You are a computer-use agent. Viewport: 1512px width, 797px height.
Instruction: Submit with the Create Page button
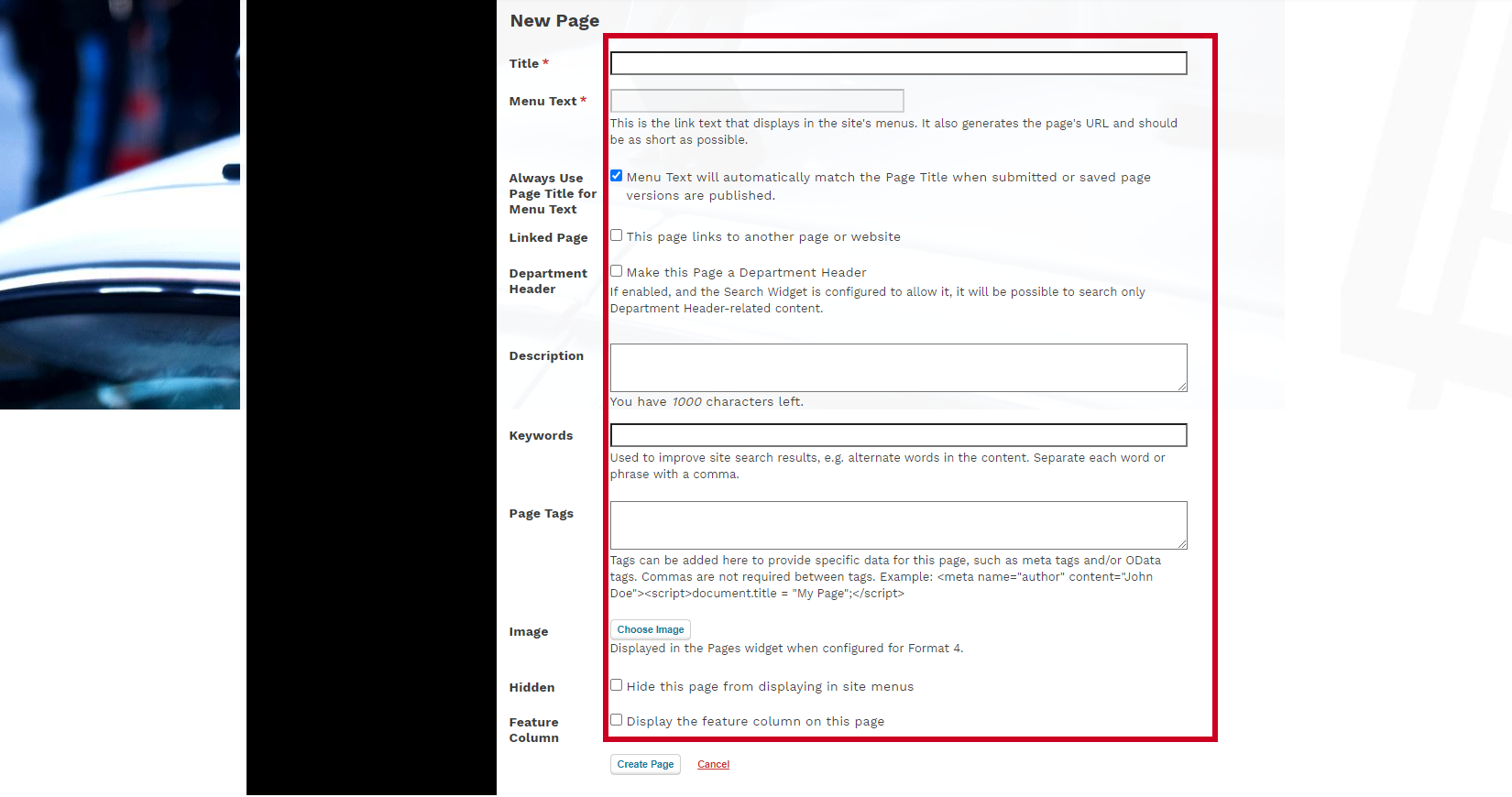coord(645,764)
